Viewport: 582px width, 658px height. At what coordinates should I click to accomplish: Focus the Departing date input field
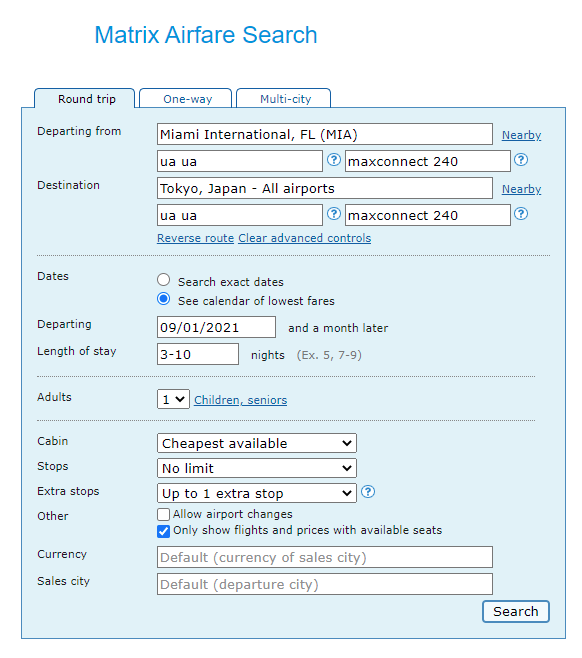point(217,327)
